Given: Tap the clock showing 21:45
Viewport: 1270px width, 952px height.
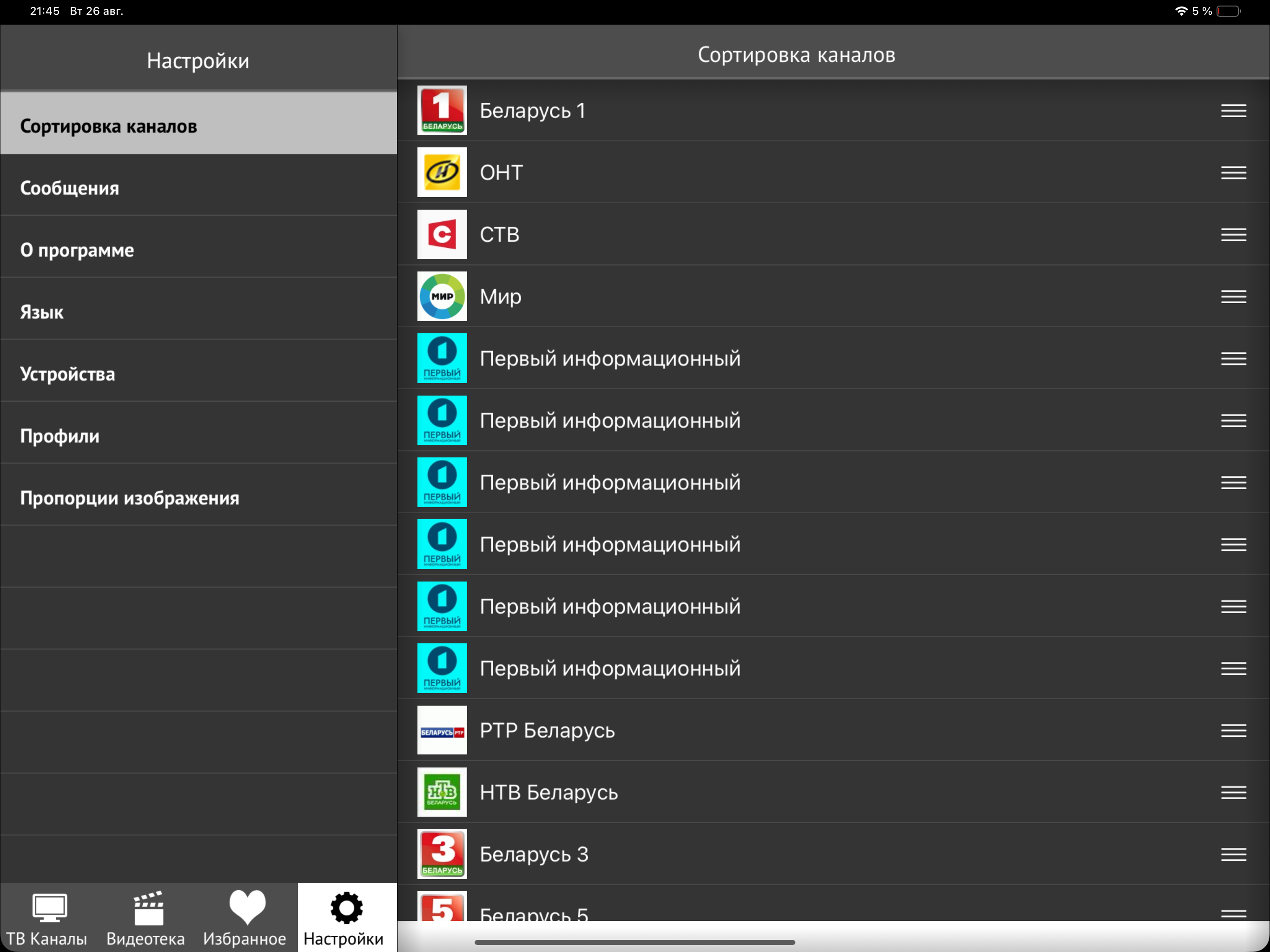Looking at the screenshot, I should (45, 11).
